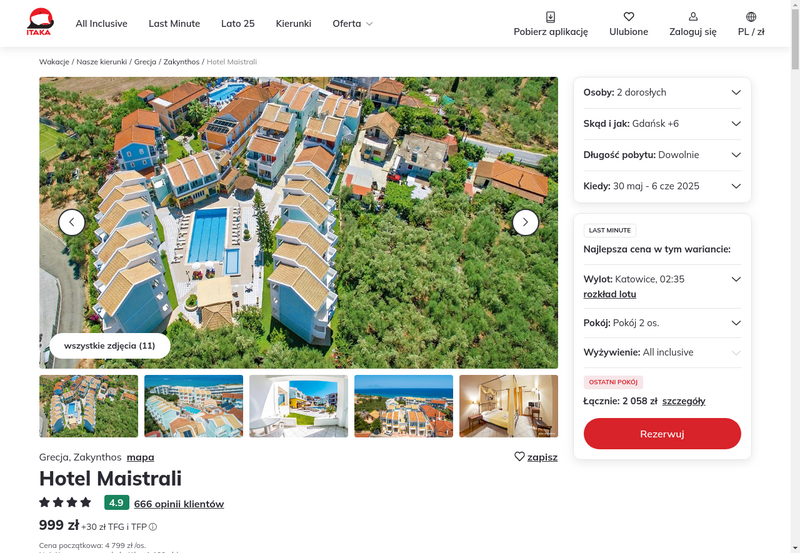This screenshot has width=800, height=553.
Task: Open the Kiedy date range dropdown
Action: tap(662, 186)
